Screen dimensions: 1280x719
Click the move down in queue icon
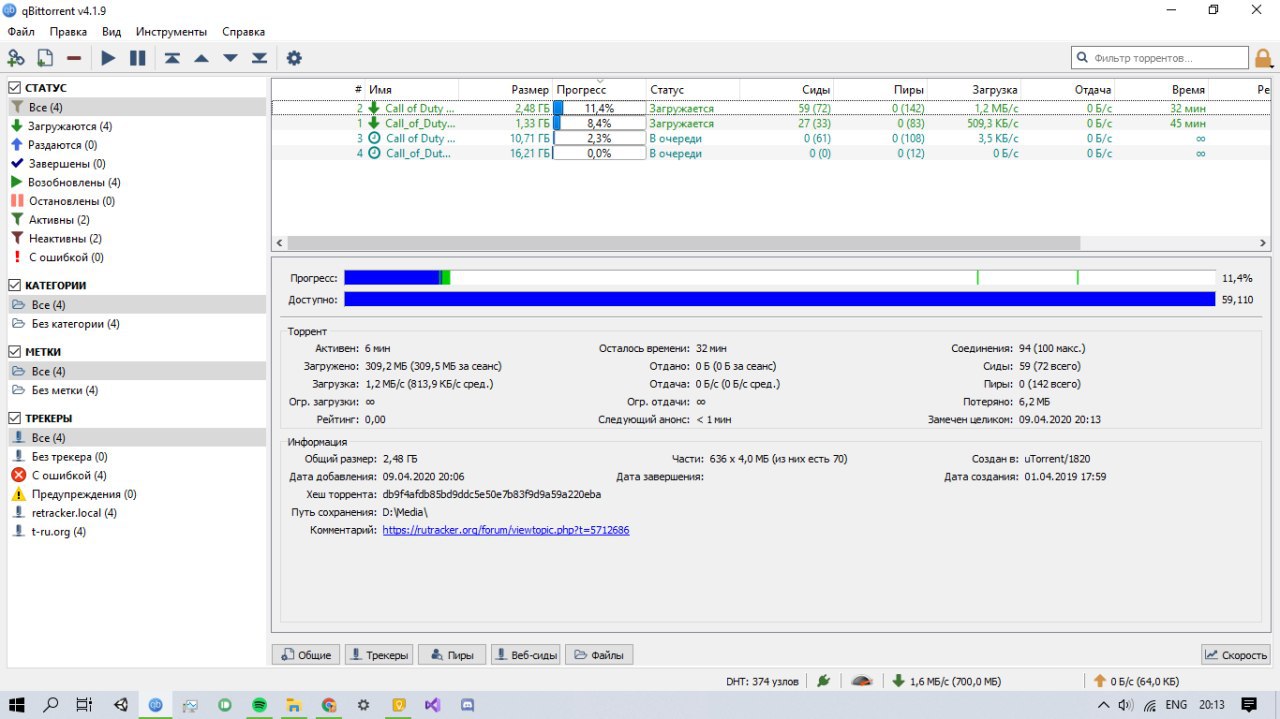[x=230, y=58]
